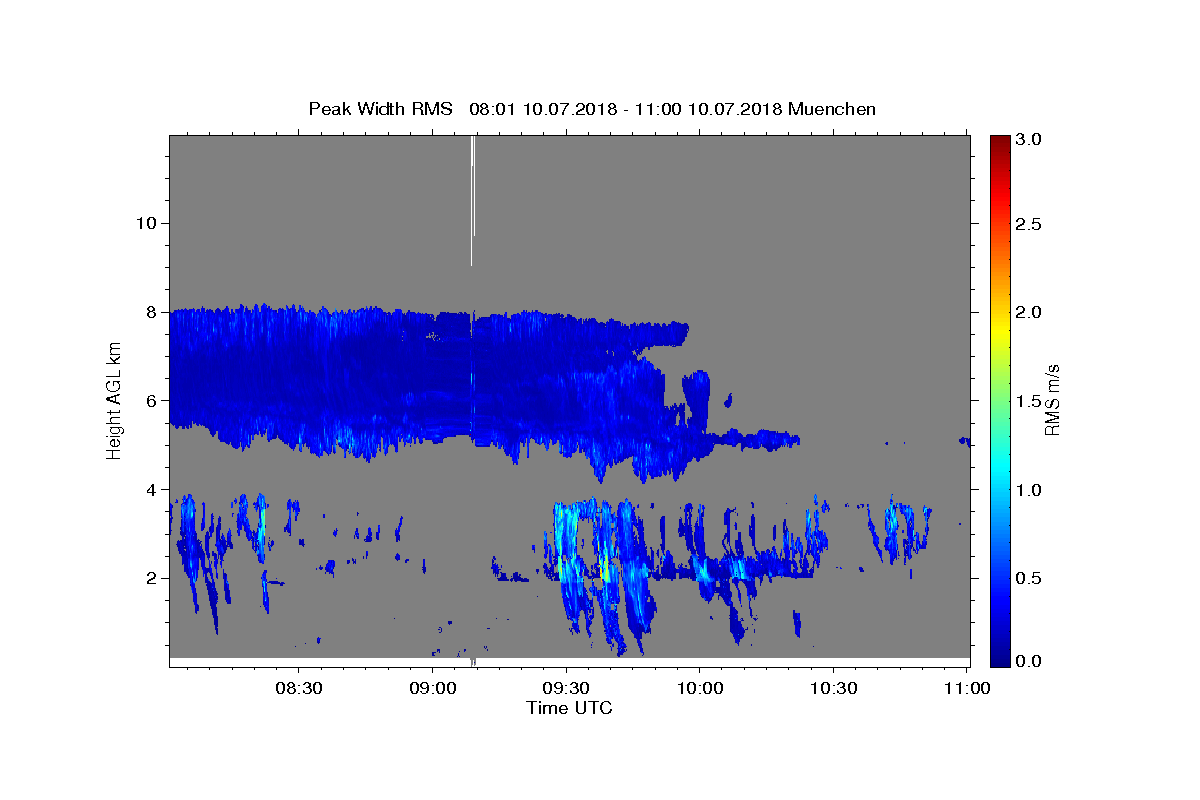Click the dark red top of the colorbar
Viewport: 1200px width, 800px height.
point(1000,143)
